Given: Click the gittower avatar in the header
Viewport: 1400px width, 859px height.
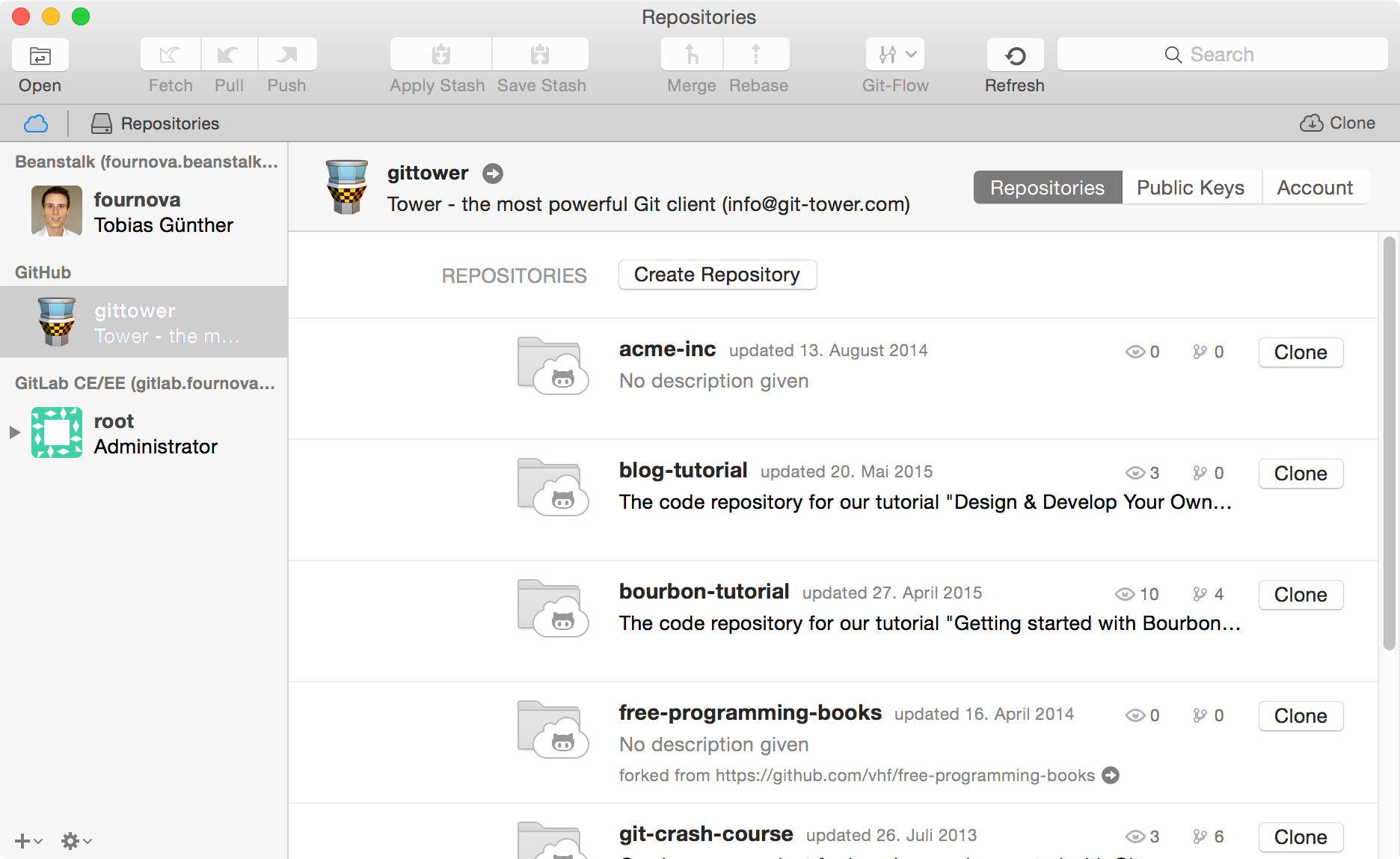Looking at the screenshot, I should (x=346, y=187).
